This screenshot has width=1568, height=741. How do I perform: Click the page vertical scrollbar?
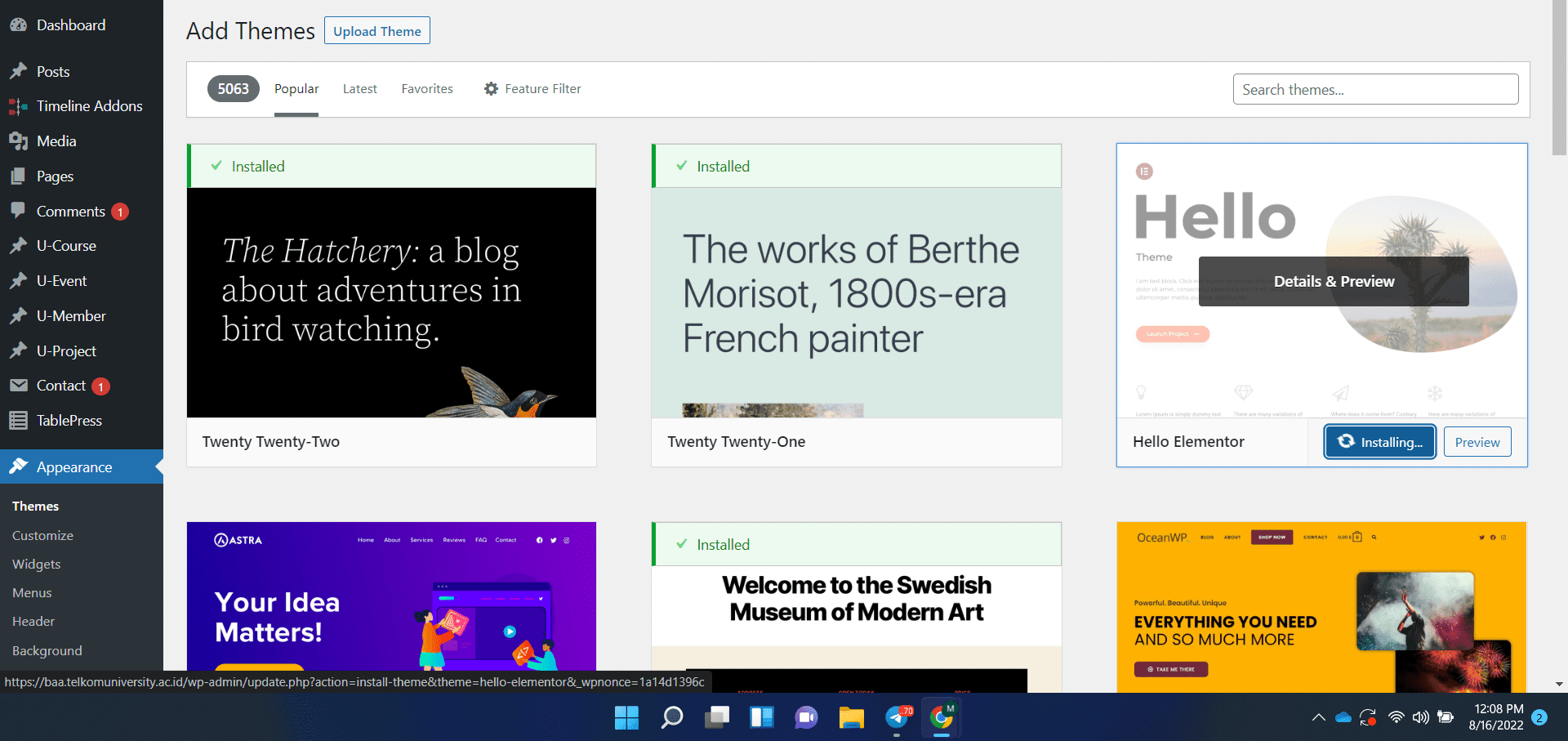1559,78
